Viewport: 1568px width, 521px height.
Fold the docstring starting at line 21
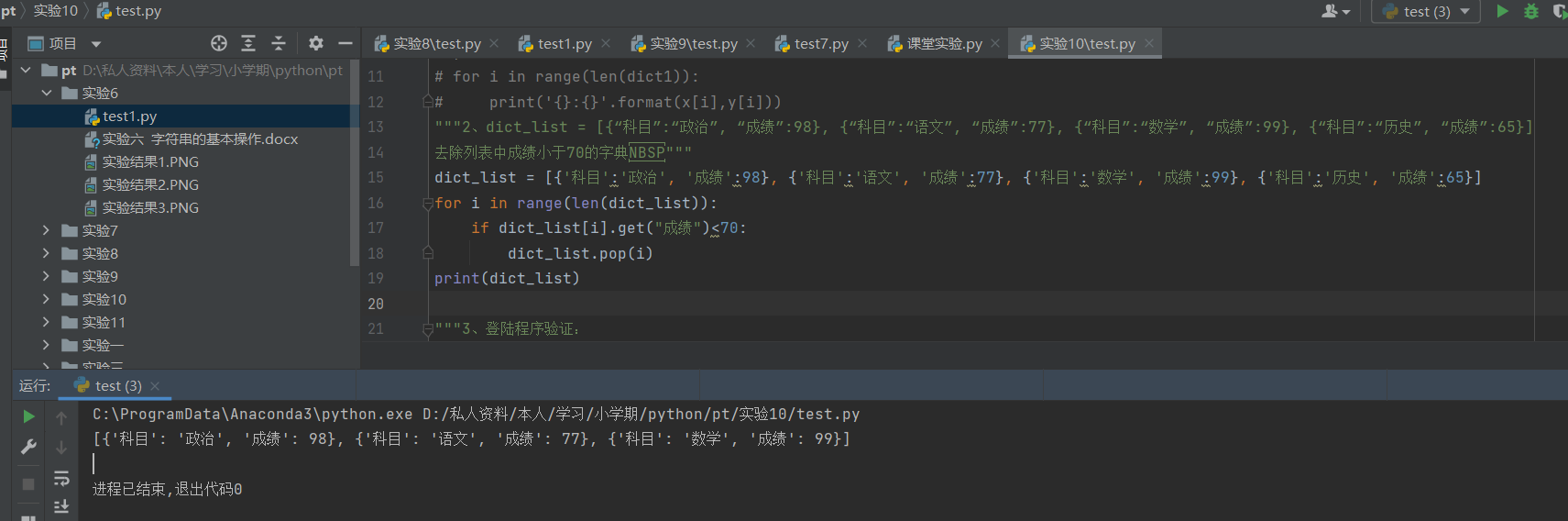click(427, 329)
